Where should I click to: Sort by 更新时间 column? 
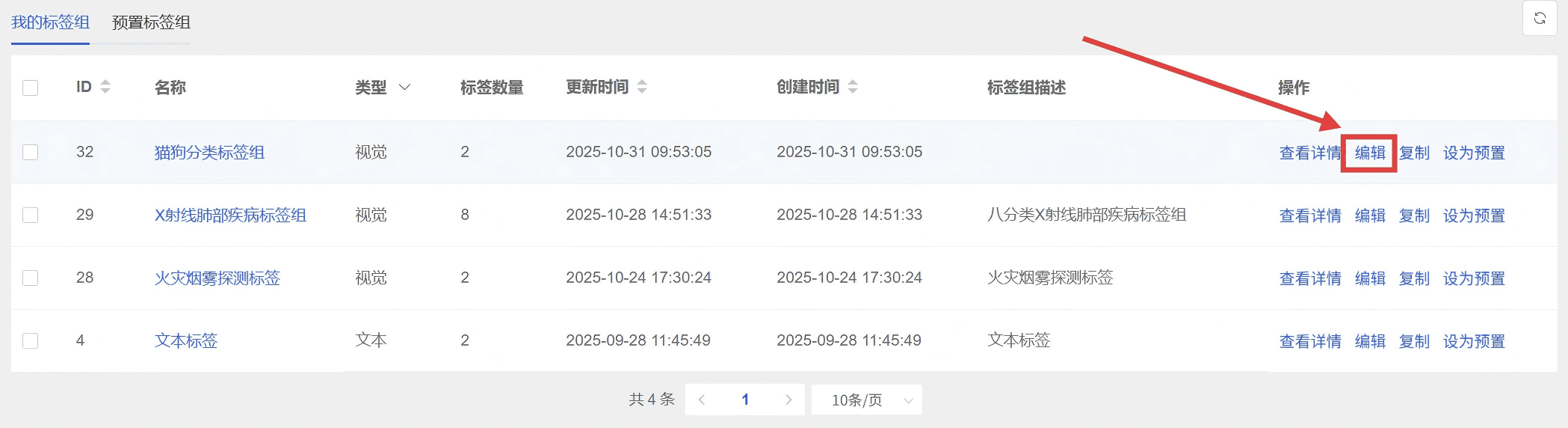click(642, 87)
